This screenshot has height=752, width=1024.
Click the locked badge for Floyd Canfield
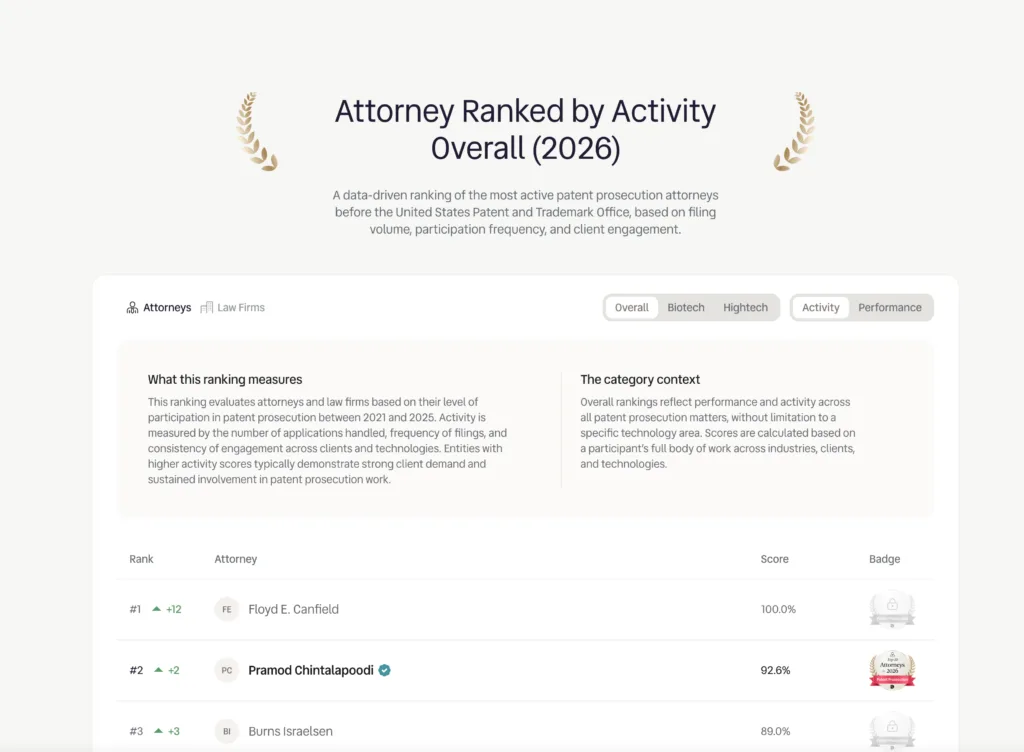tap(891, 609)
